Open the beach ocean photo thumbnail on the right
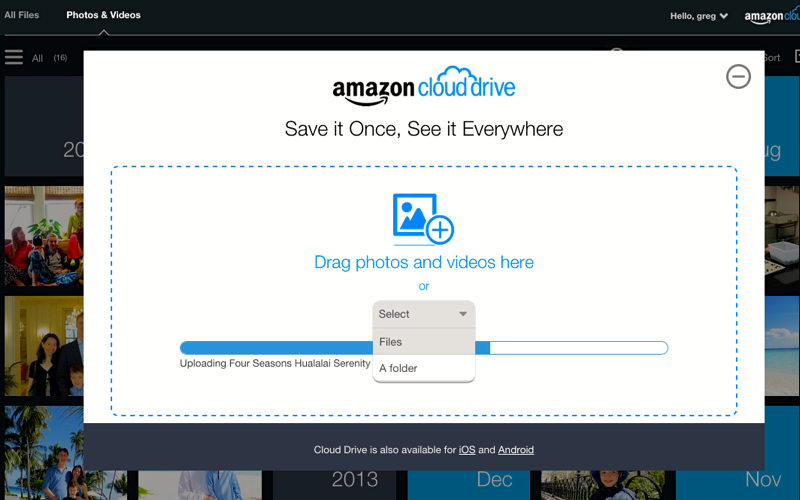The height and width of the screenshot is (500, 800). [782, 346]
